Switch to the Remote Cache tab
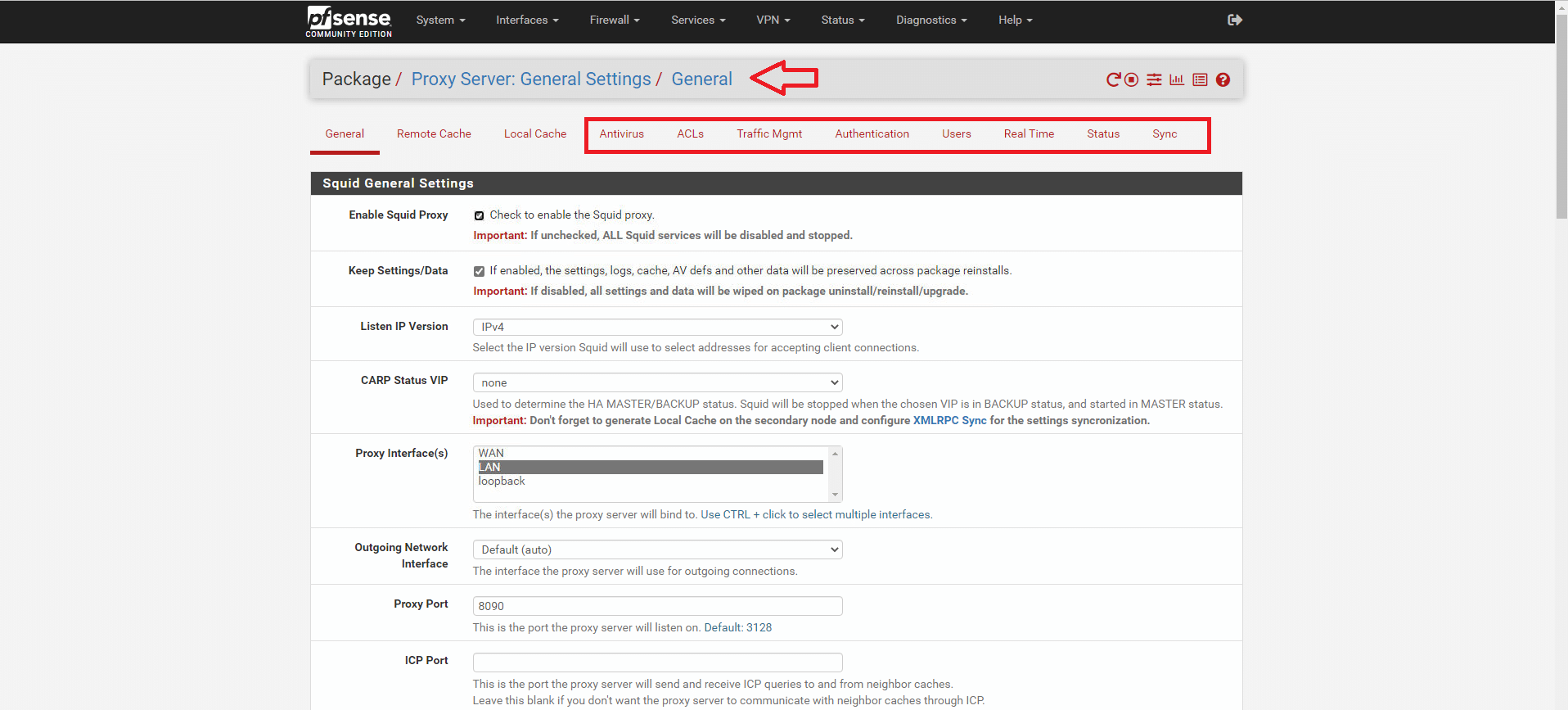 coord(434,133)
